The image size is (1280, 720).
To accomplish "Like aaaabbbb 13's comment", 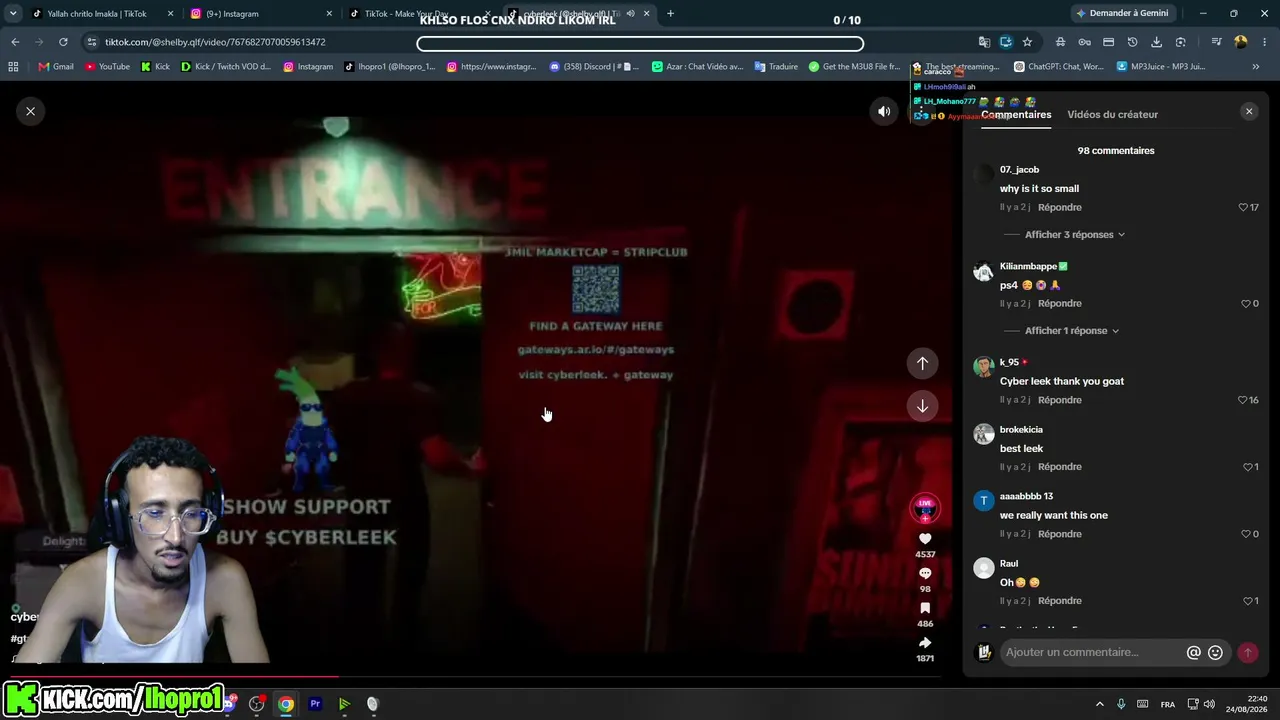I will pyautogui.click(x=1246, y=534).
